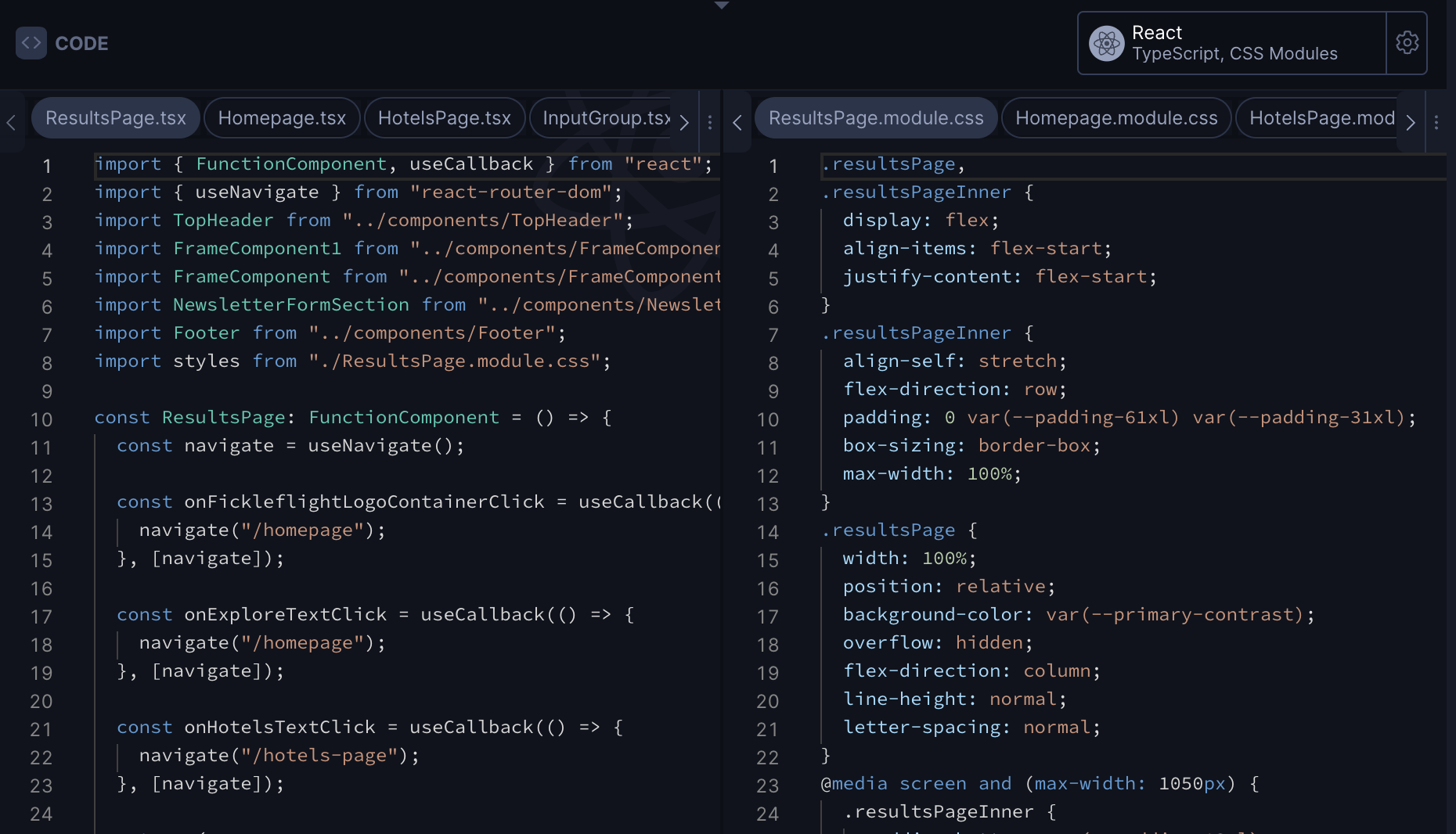Expand hidden tabs with the right chevron
The image size is (1456, 834).
(x=684, y=123)
